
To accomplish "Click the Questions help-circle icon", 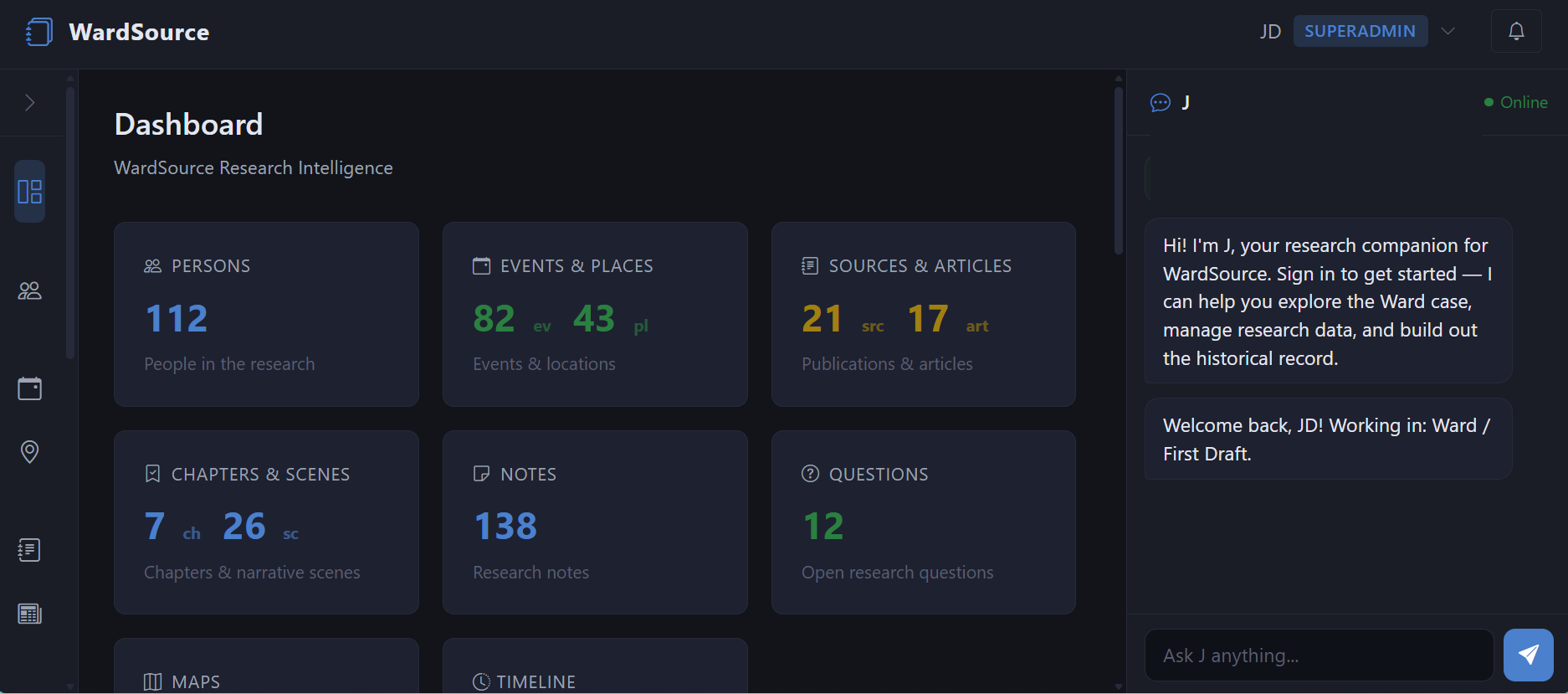I will point(810,474).
